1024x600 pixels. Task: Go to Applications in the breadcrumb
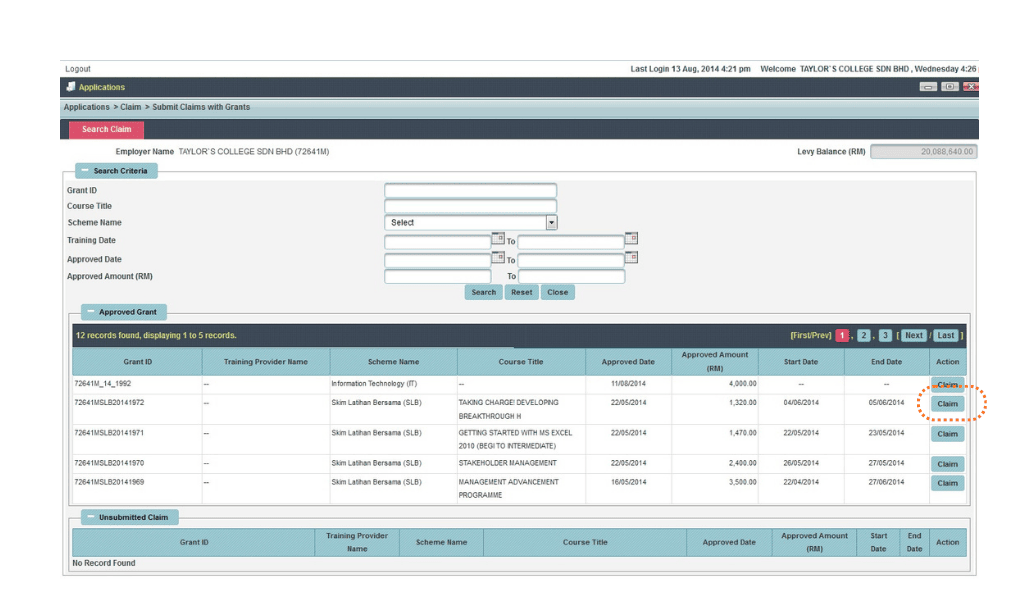[x=87, y=107]
